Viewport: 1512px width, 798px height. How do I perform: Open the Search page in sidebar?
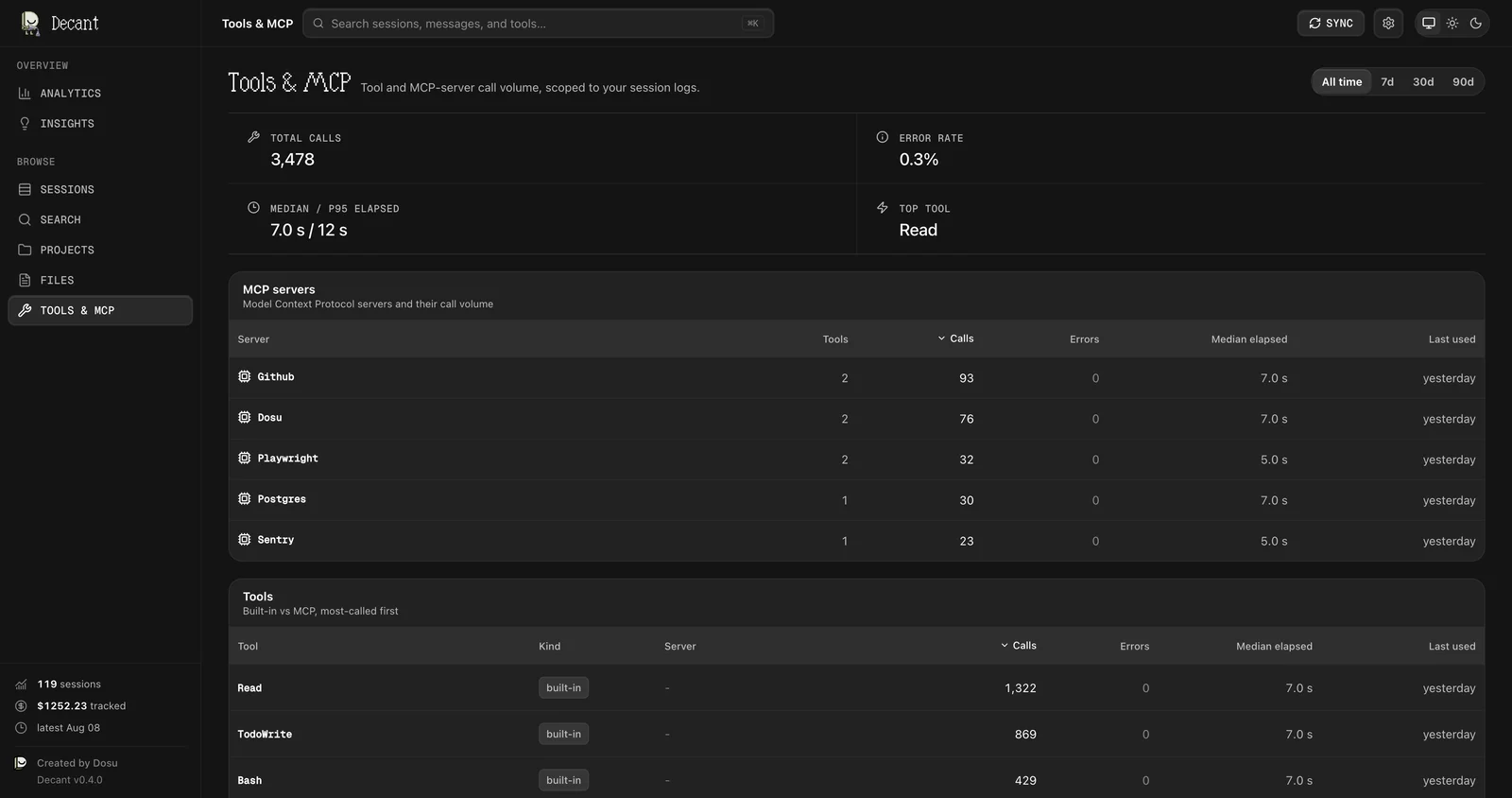click(100, 220)
